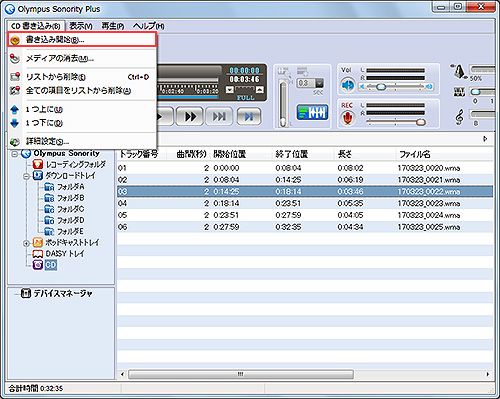
Task: Click the scrollbar right arrow
Action: tap(488, 374)
